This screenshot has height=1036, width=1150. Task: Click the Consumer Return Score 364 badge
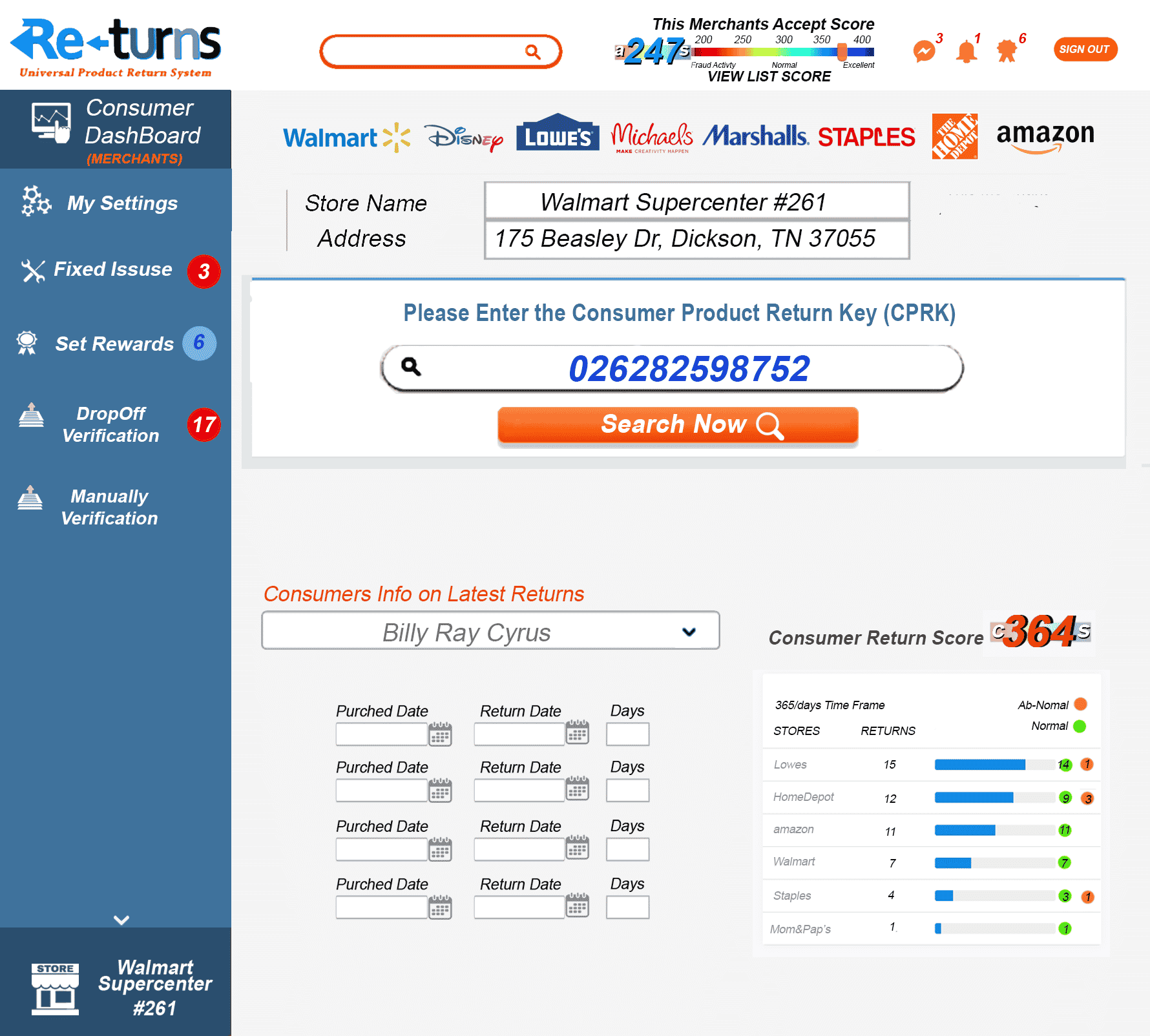tap(1040, 632)
